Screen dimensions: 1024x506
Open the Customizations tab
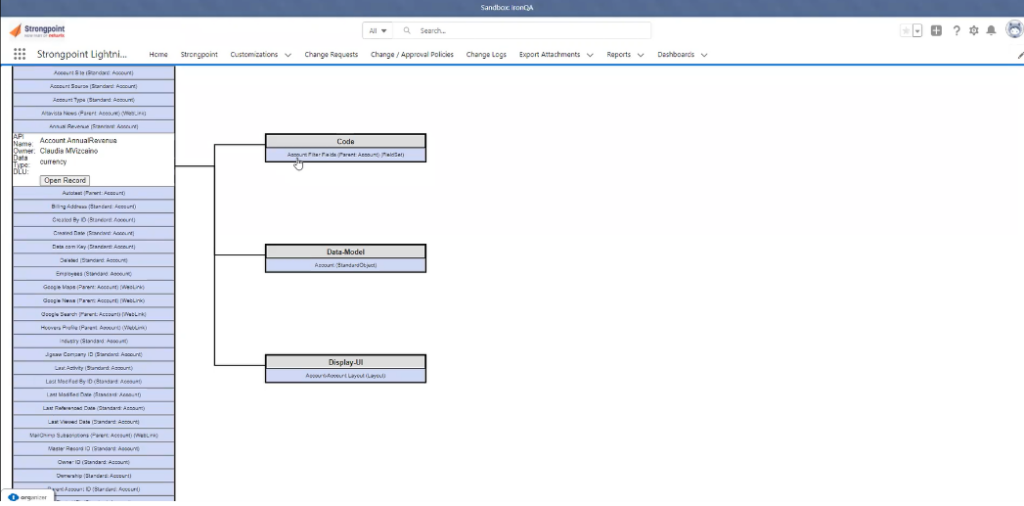(254, 55)
